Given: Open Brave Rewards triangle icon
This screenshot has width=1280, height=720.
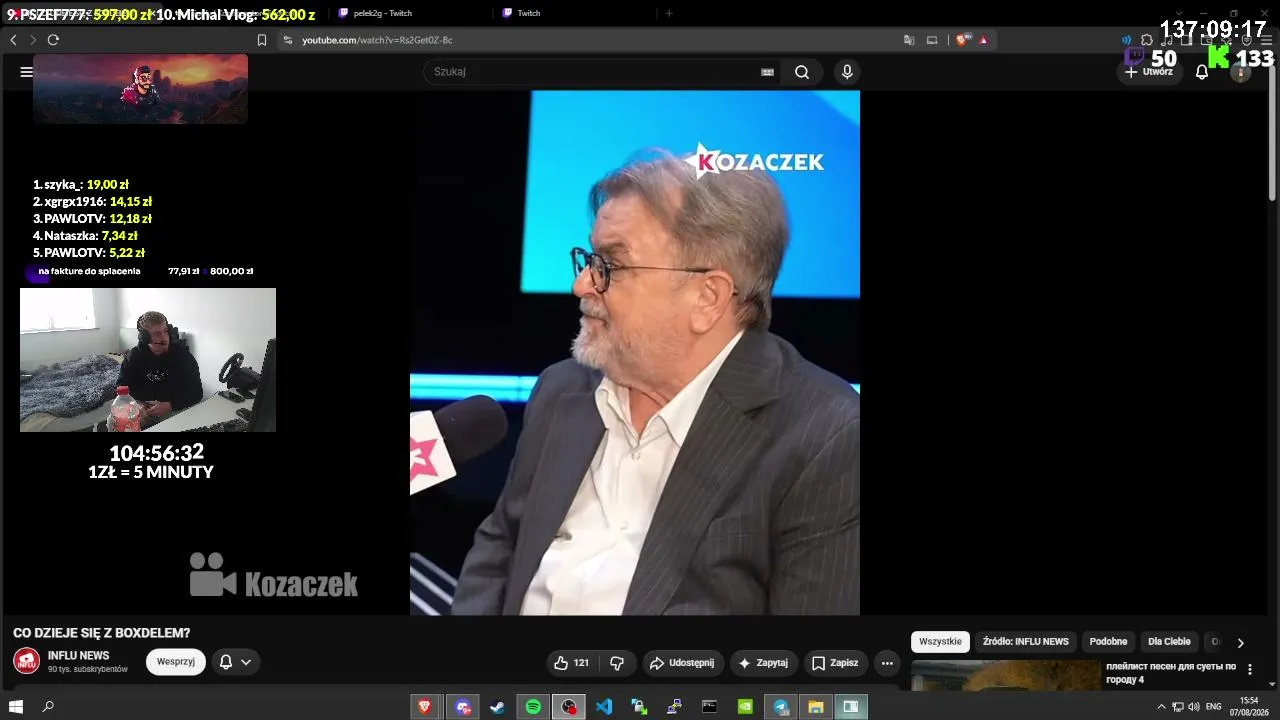Looking at the screenshot, I should 984,40.
